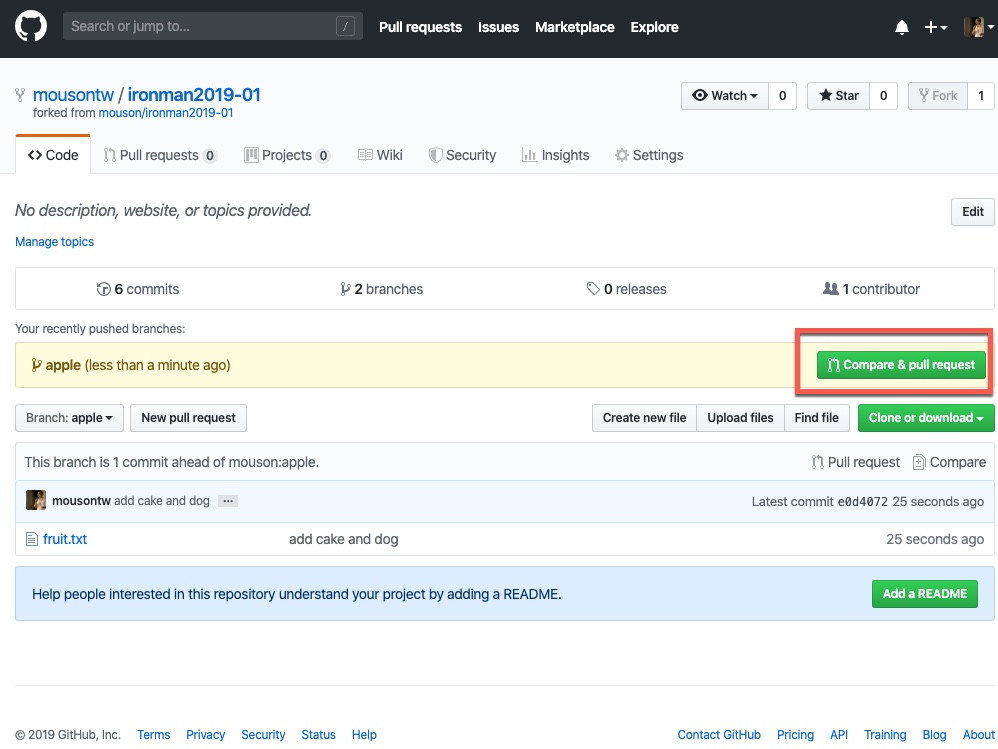The image size is (998, 749).
Task: Click the Upload files button
Action: [740, 418]
